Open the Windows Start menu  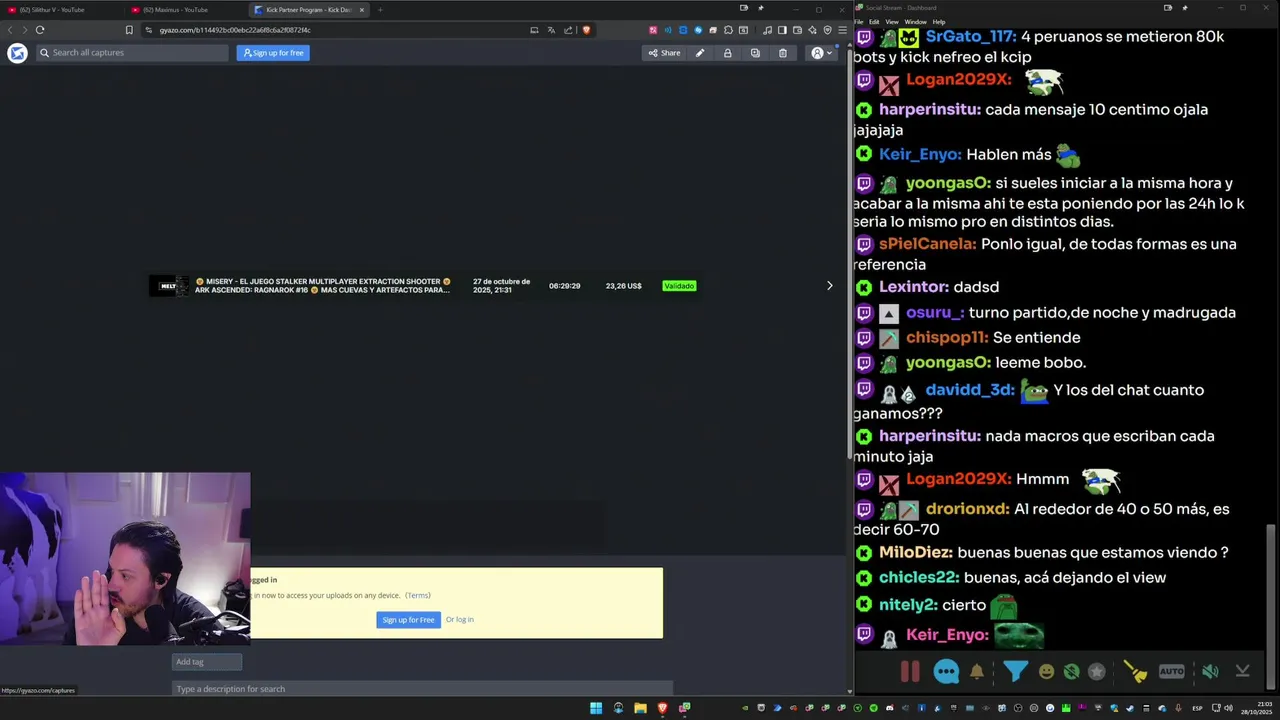[x=596, y=708]
